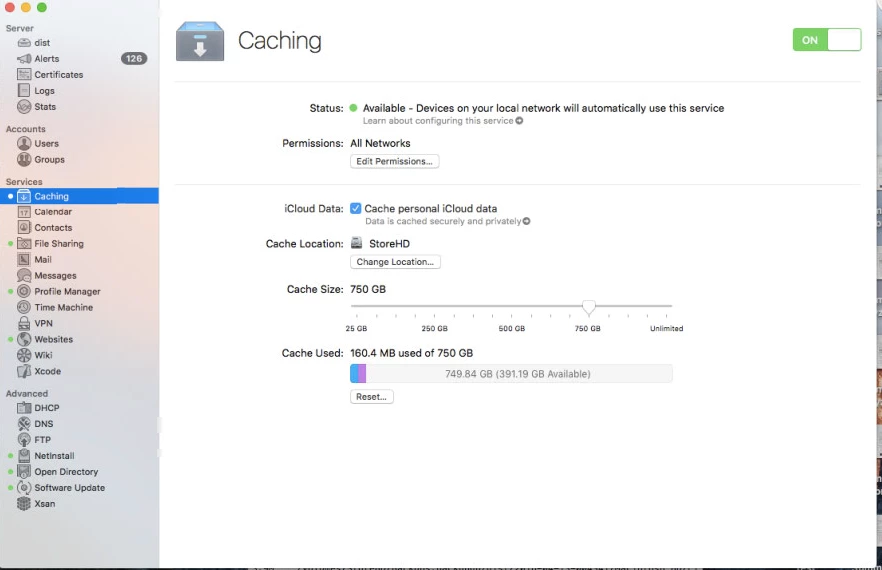Click the Server section header

pos(20,28)
